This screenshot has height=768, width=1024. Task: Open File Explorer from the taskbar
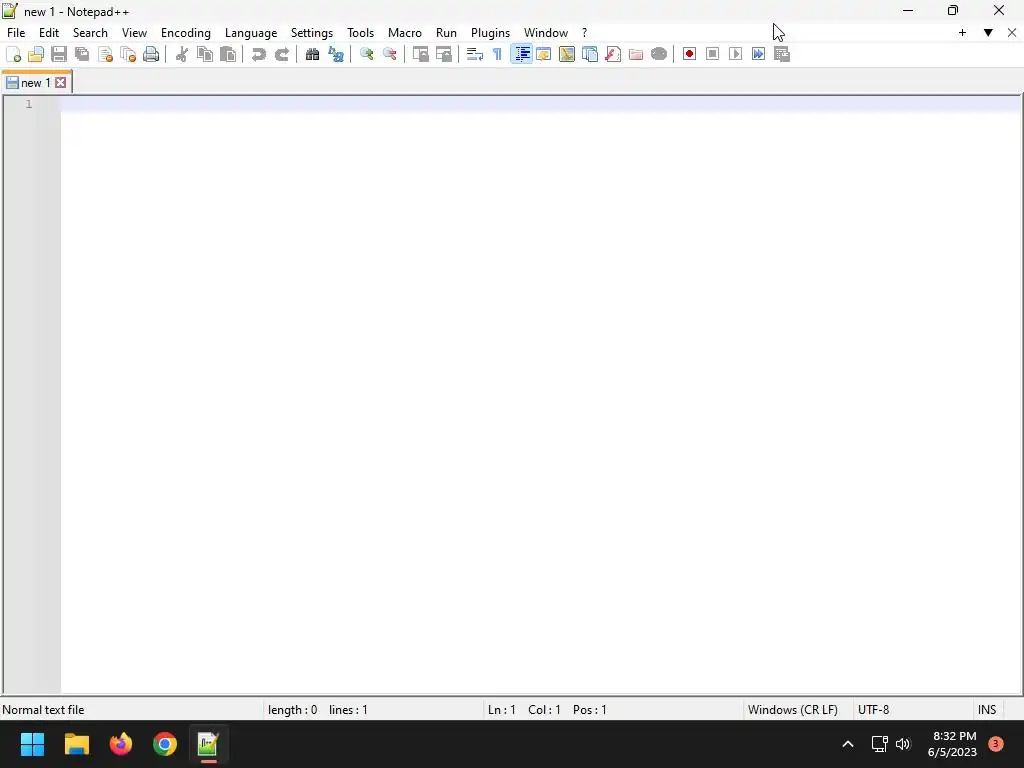pos(76,744)
